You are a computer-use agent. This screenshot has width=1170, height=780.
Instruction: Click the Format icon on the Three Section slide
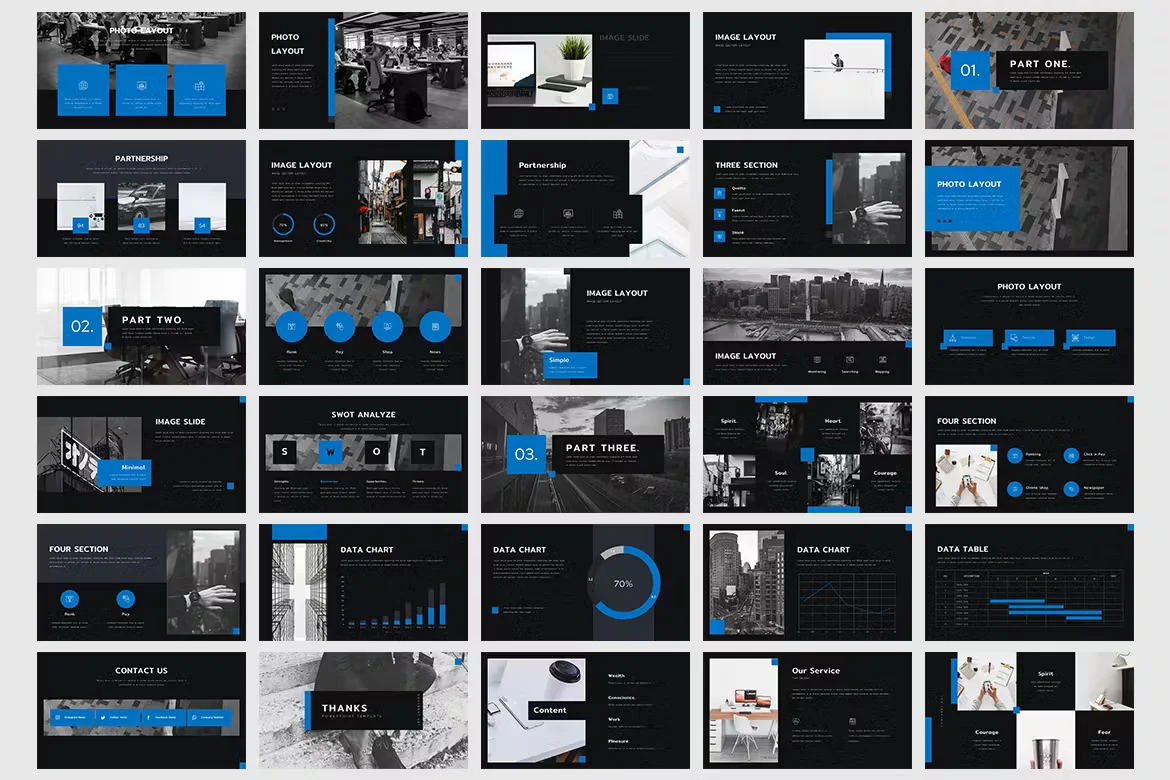(719, 213)
